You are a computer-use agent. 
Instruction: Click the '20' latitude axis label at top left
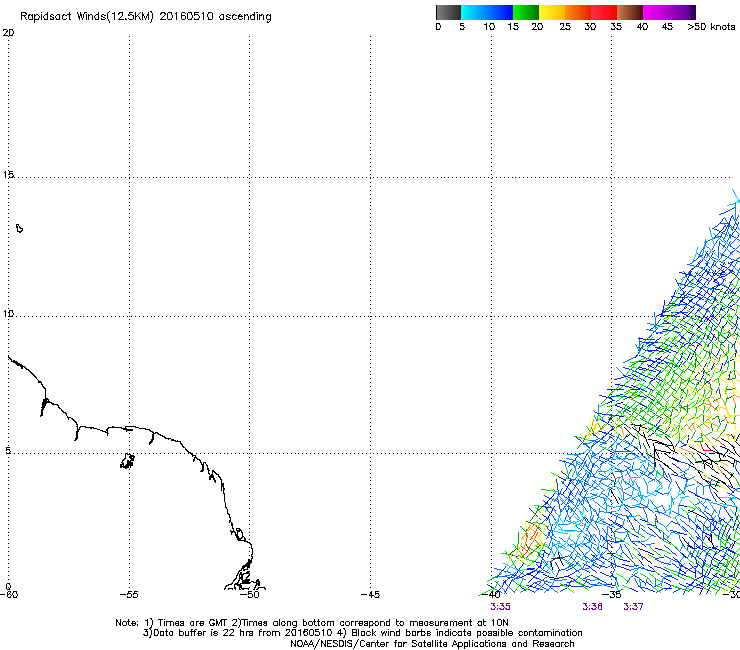click(x=8, y=33)
